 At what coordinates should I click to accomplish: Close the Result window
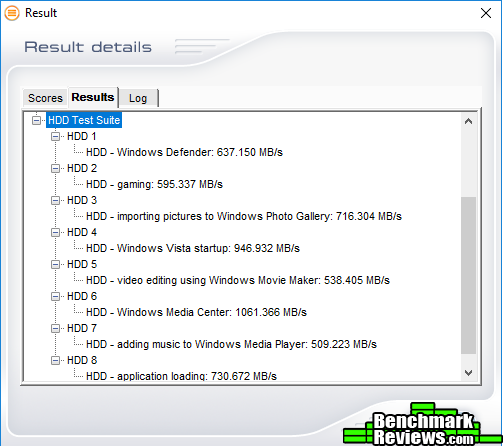[486, 13]
